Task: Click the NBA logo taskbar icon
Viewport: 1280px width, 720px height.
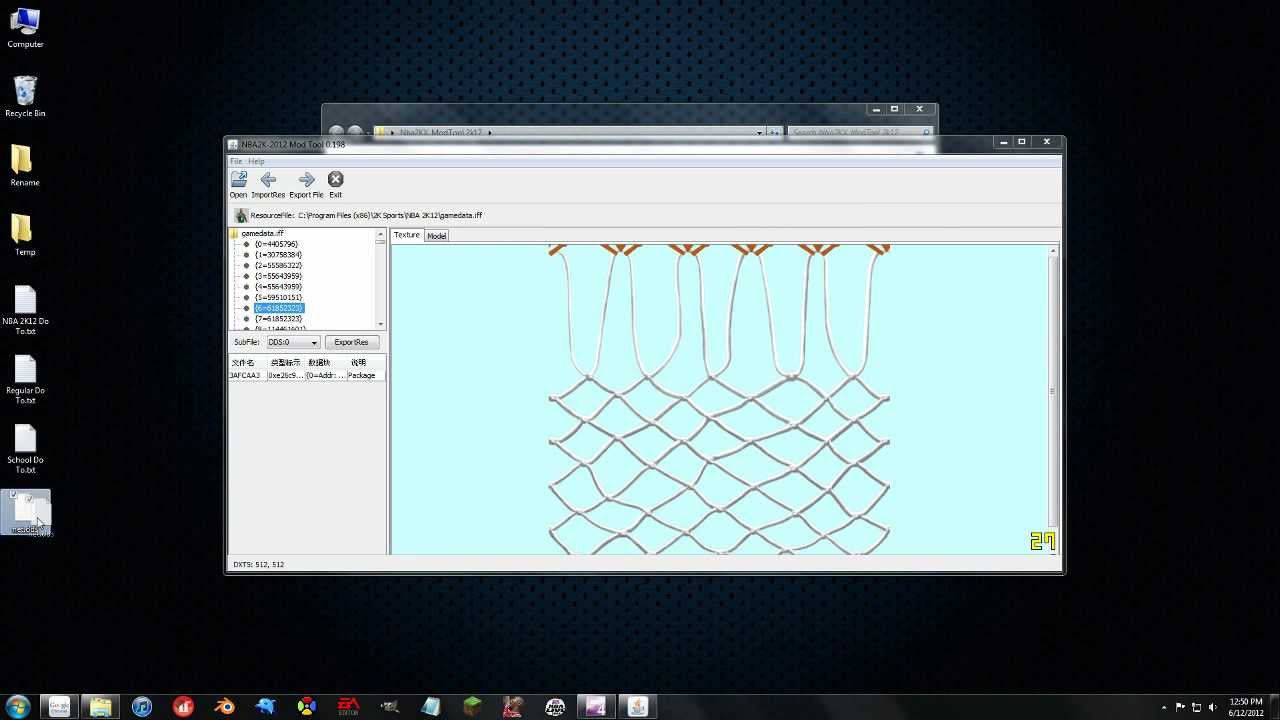Action: click(x=555, y=707)
